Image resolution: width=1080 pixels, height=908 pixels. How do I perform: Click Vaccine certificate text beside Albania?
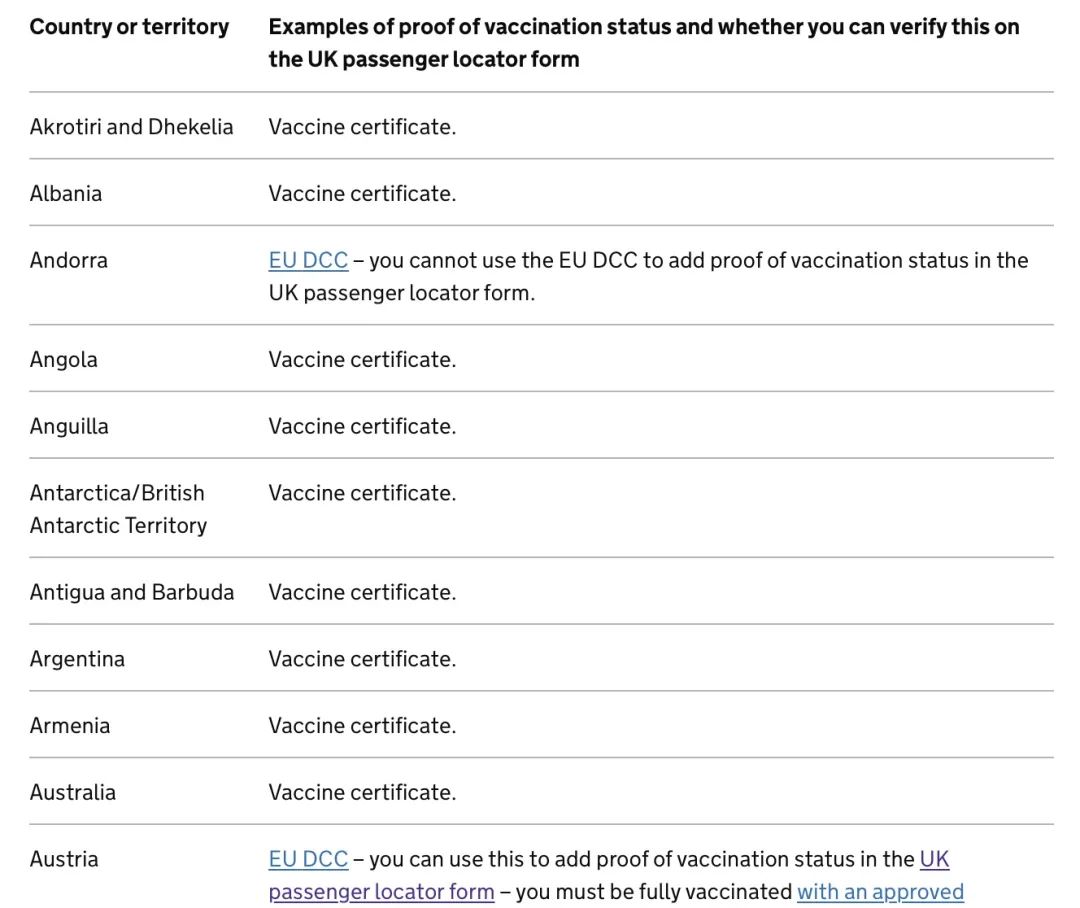point(362,194)
